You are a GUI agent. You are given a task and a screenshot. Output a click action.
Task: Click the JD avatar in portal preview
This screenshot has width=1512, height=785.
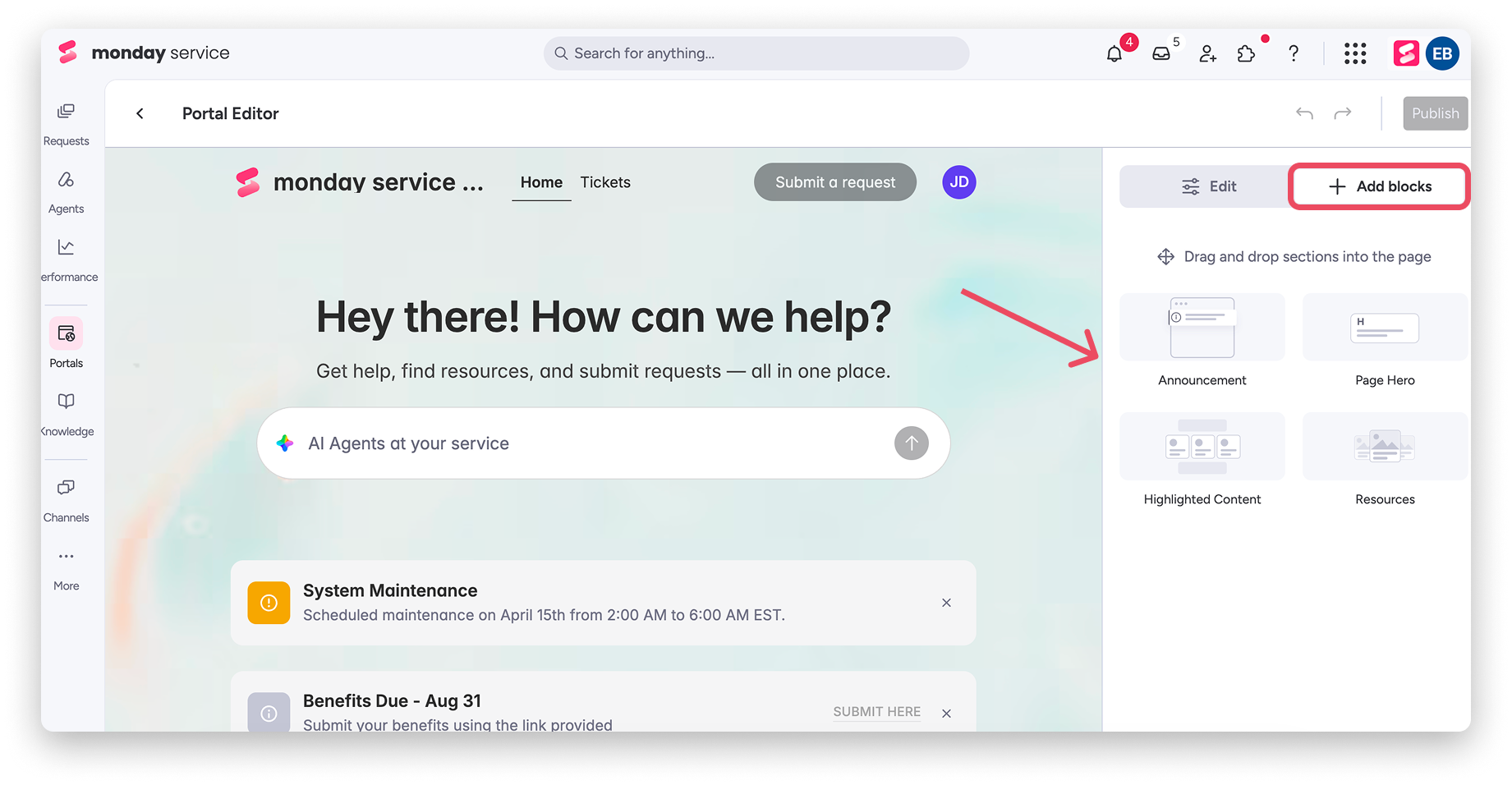pyautogui.click(x=959, y=182)
